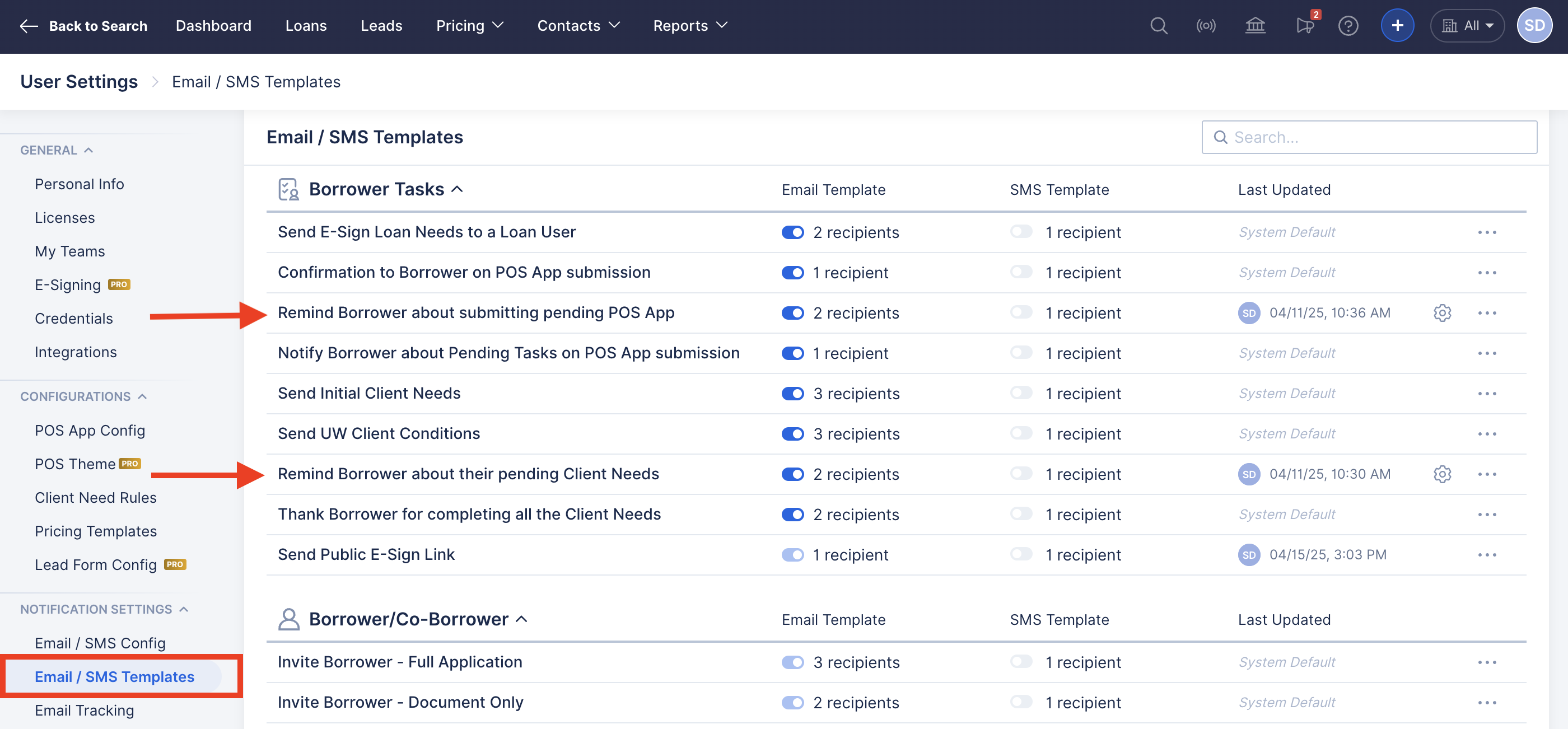Screen dimensions: 1568x729
Task: Enable SMS toggle for Send UW Client Conditions
Action: point(1021,433)
